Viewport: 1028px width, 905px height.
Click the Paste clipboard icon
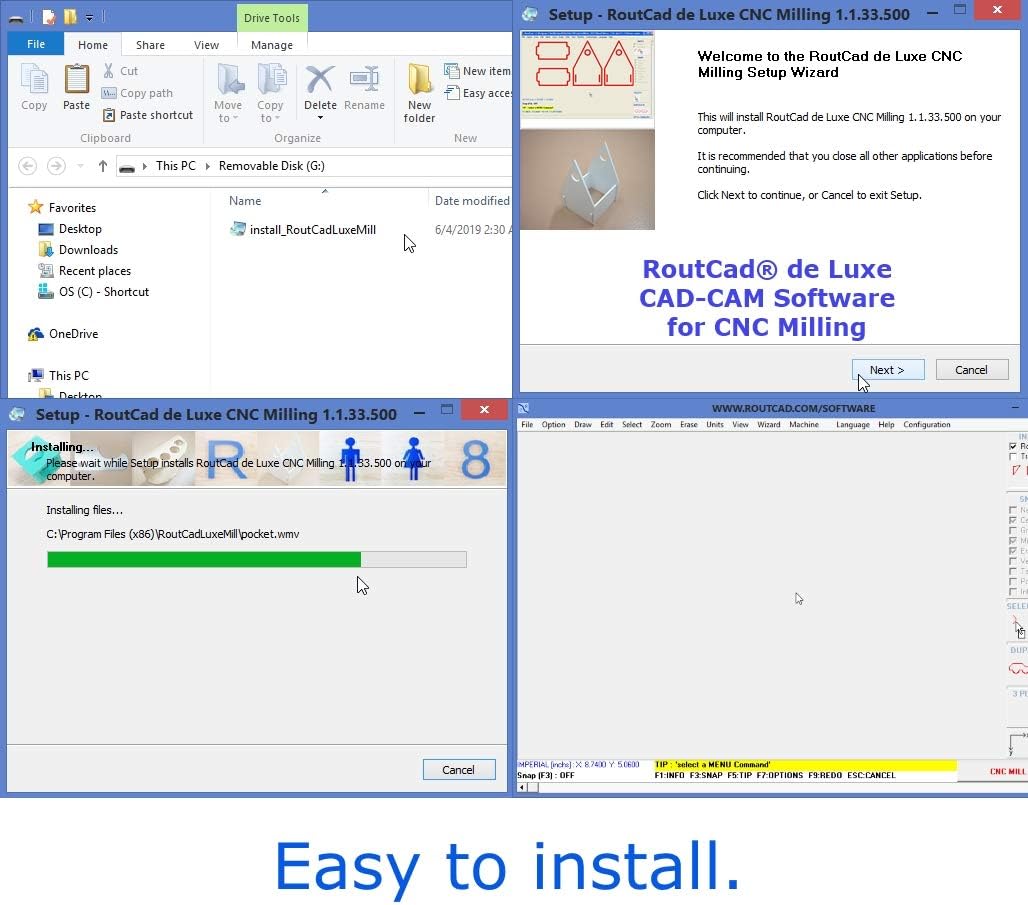(76, 79)
